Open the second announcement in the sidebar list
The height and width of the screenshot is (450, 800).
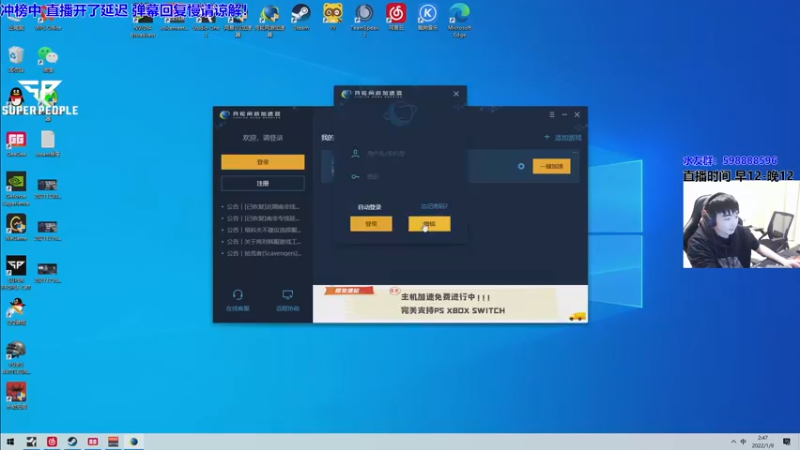click(x=261, y=218)
